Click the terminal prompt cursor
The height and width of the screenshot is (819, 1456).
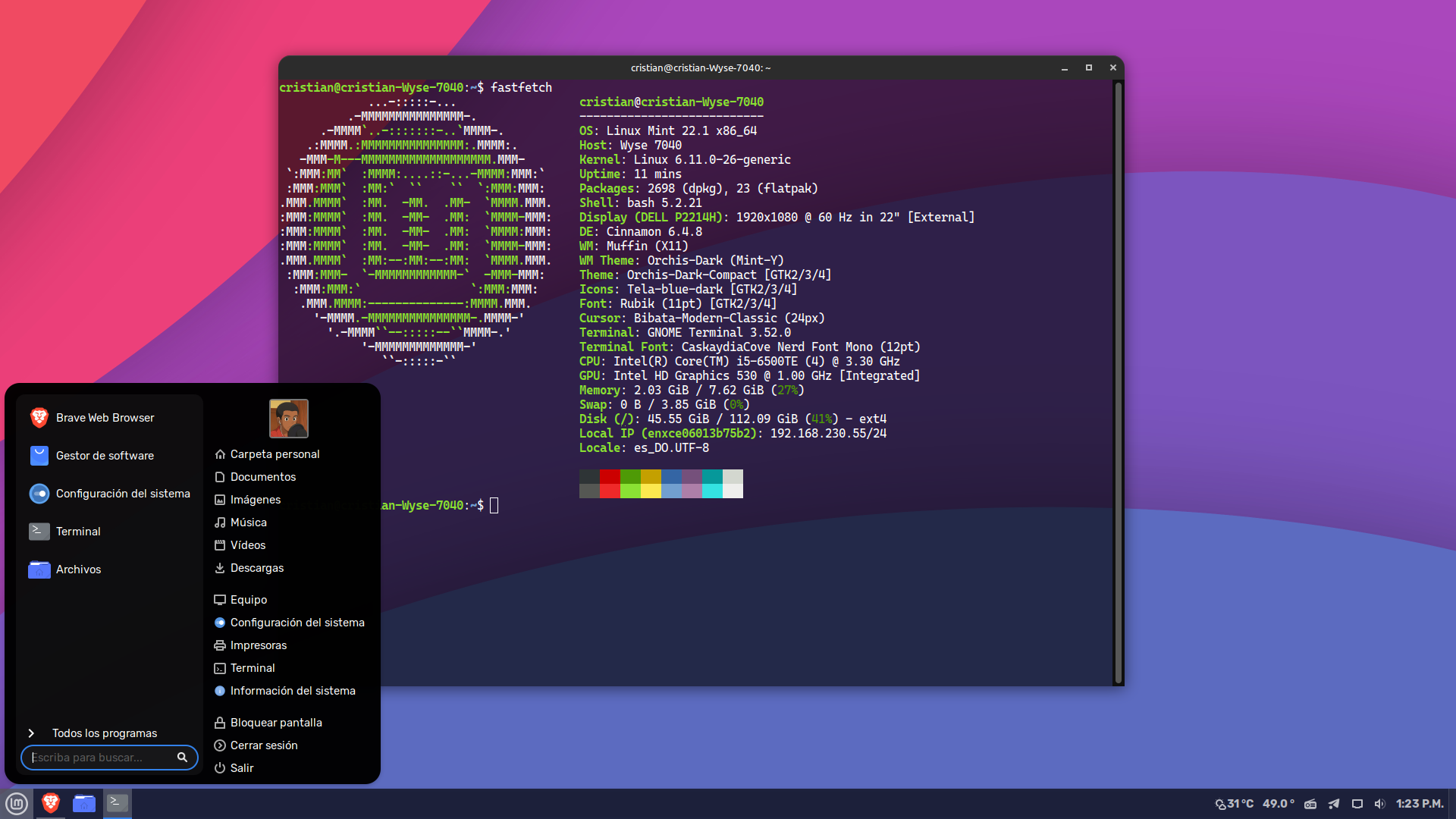pos(494,506)
